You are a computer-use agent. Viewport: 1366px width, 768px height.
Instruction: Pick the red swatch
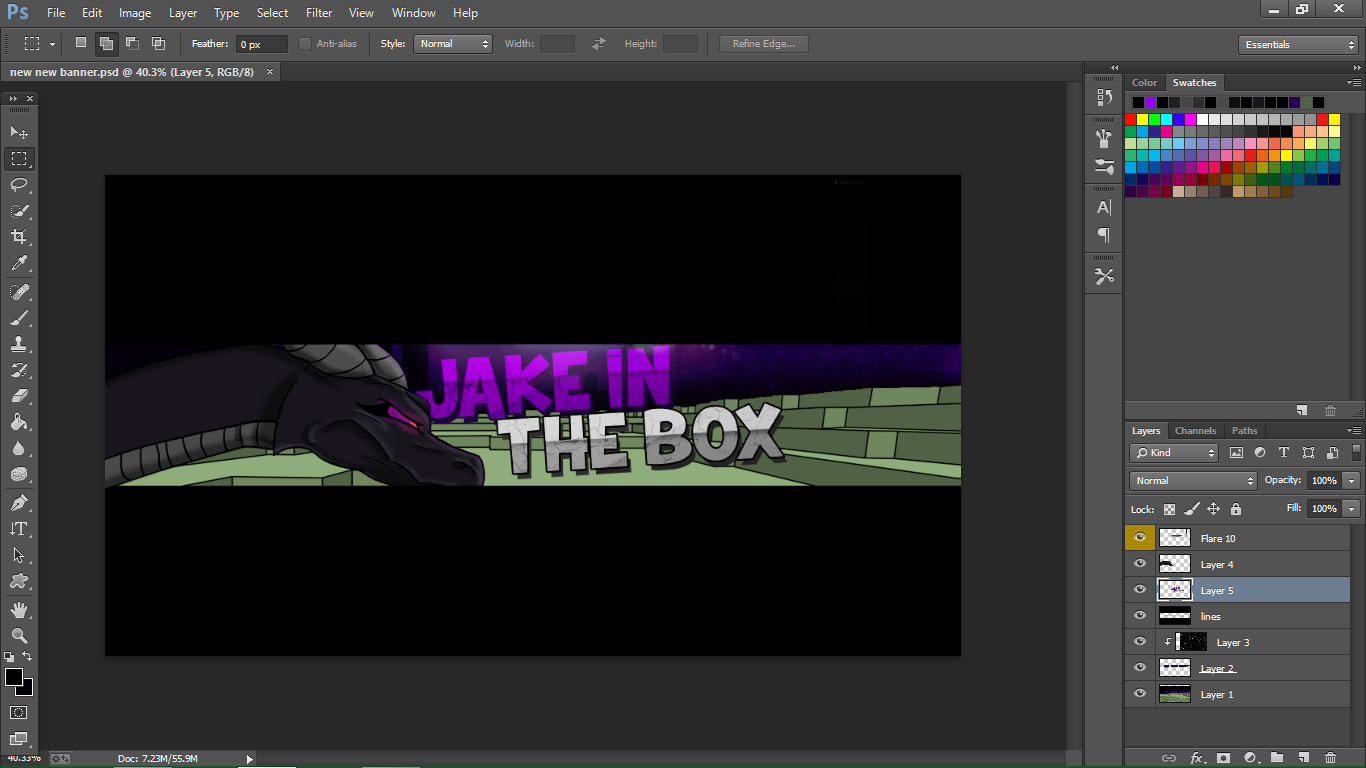click(x=1131, y=119)
